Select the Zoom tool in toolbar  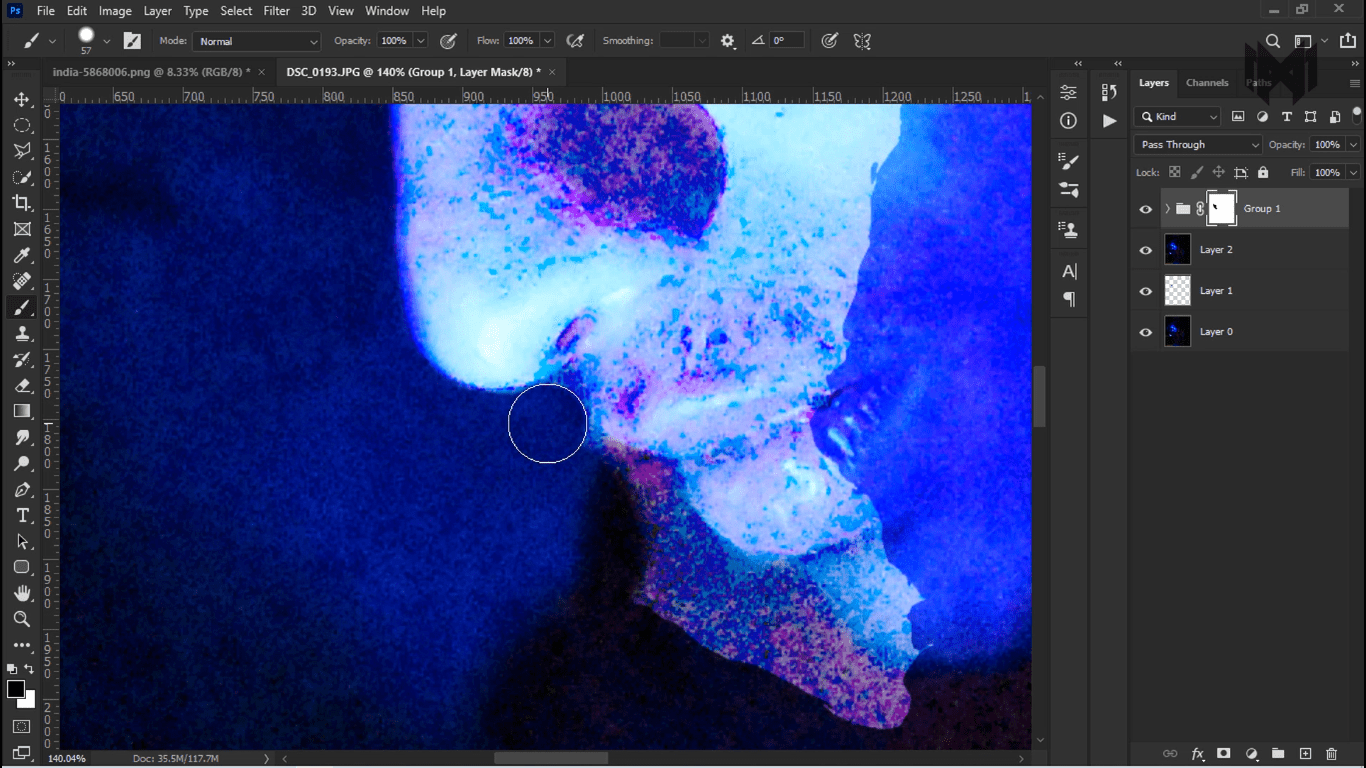[x=21, y=619]
